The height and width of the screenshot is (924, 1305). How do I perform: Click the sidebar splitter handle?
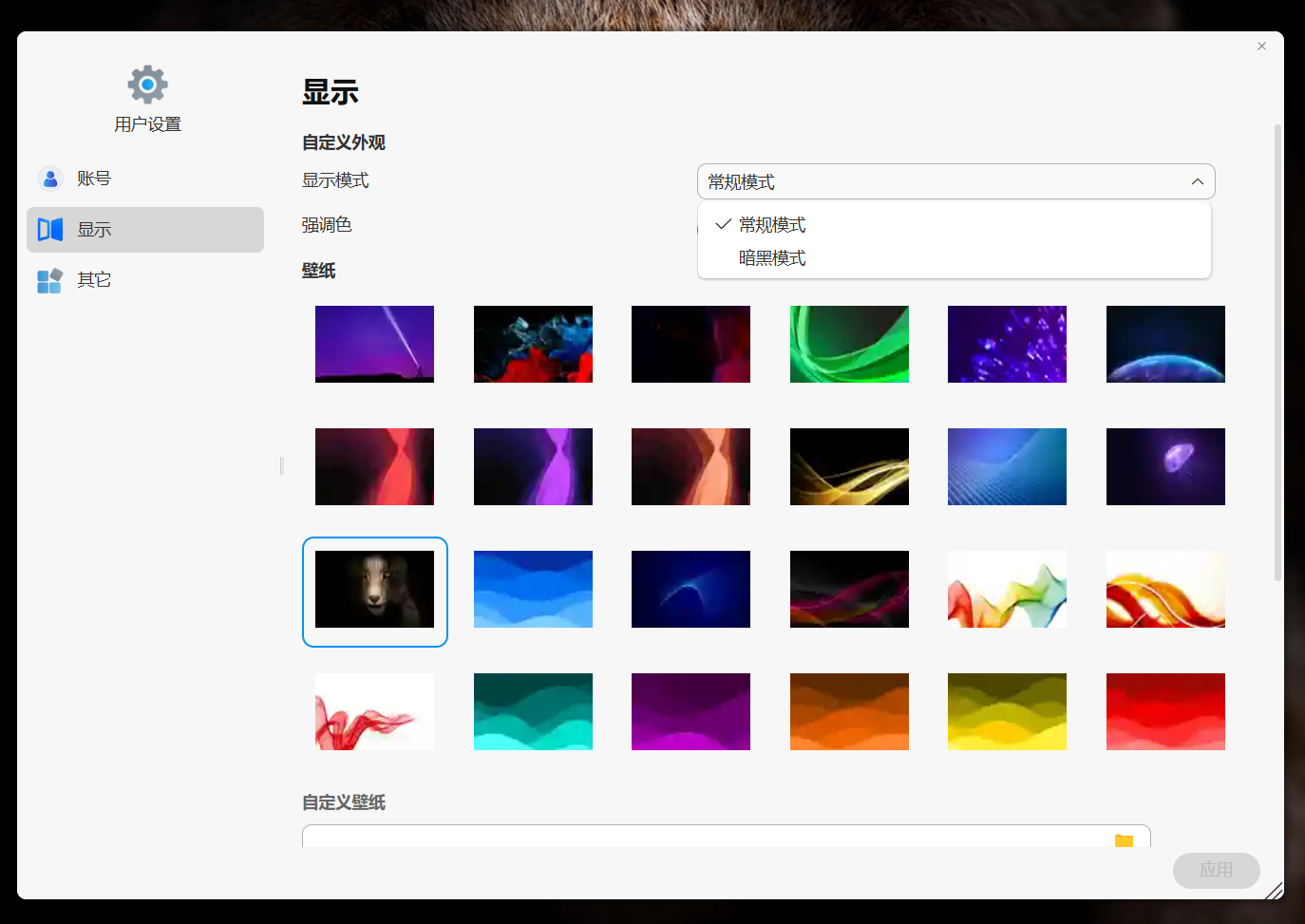coord(282,465)
